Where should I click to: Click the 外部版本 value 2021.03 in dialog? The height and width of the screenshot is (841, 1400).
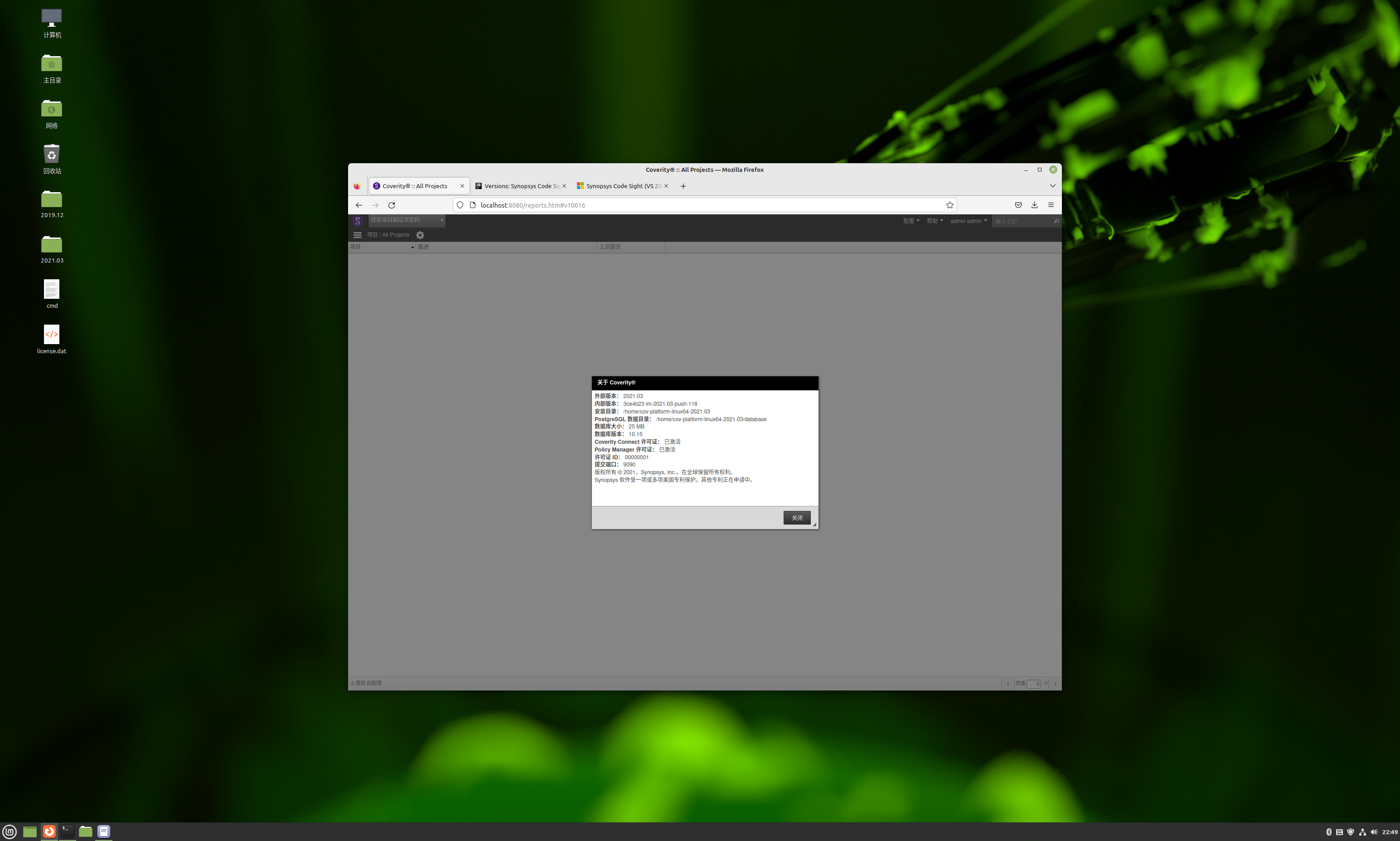pyautogui.click(x=633, y=396)
